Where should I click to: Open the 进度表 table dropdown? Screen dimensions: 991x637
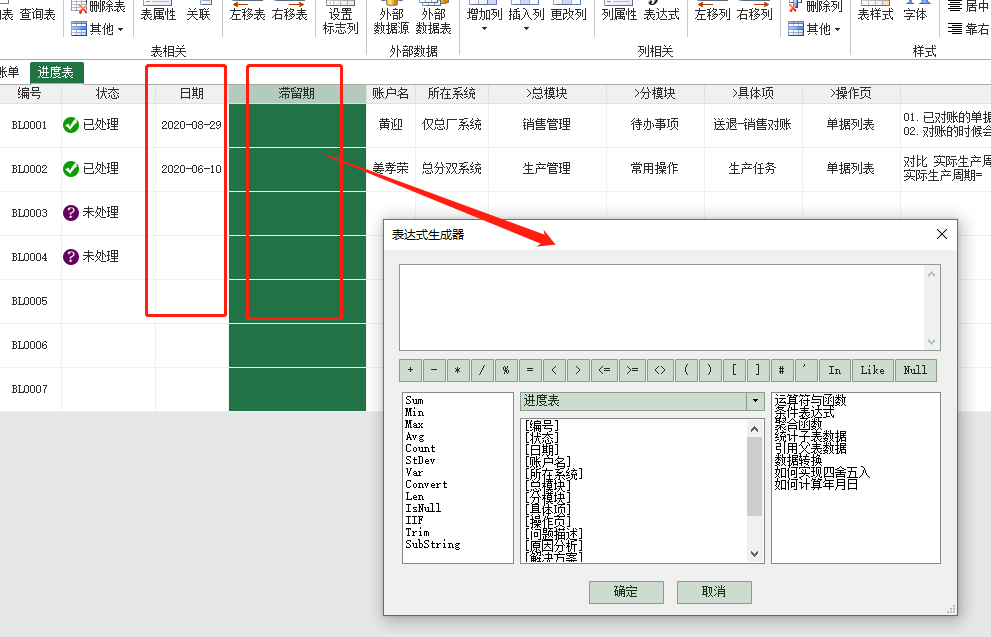pyautogui.click(x=755, y=401)
